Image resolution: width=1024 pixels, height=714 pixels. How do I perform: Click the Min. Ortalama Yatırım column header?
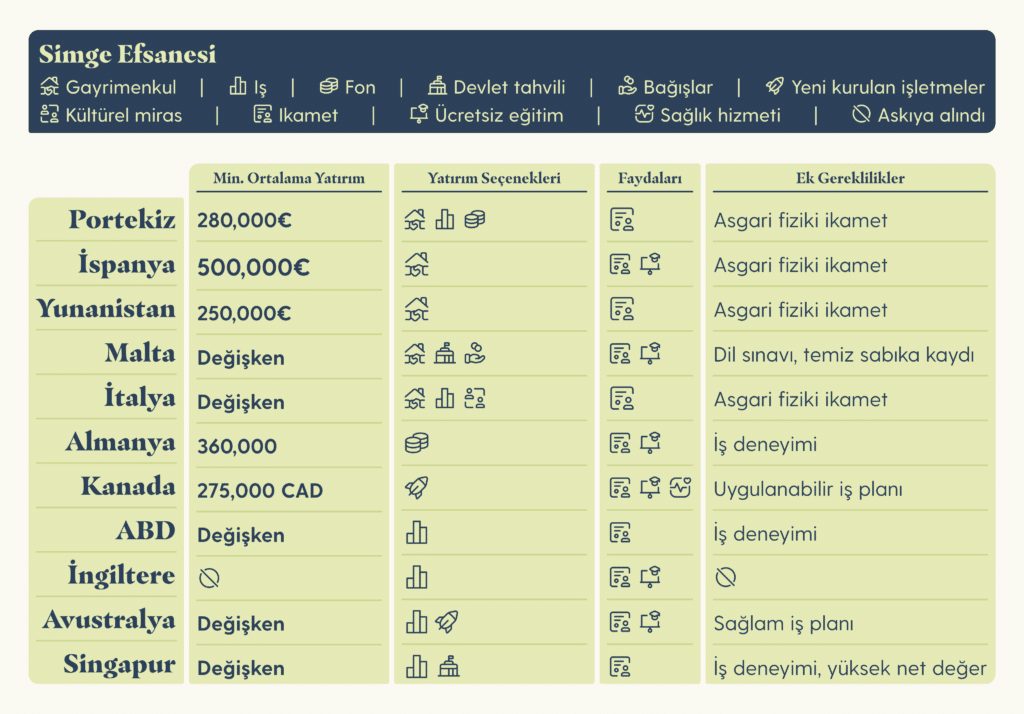pyautogui.click(x=289, y=179)
